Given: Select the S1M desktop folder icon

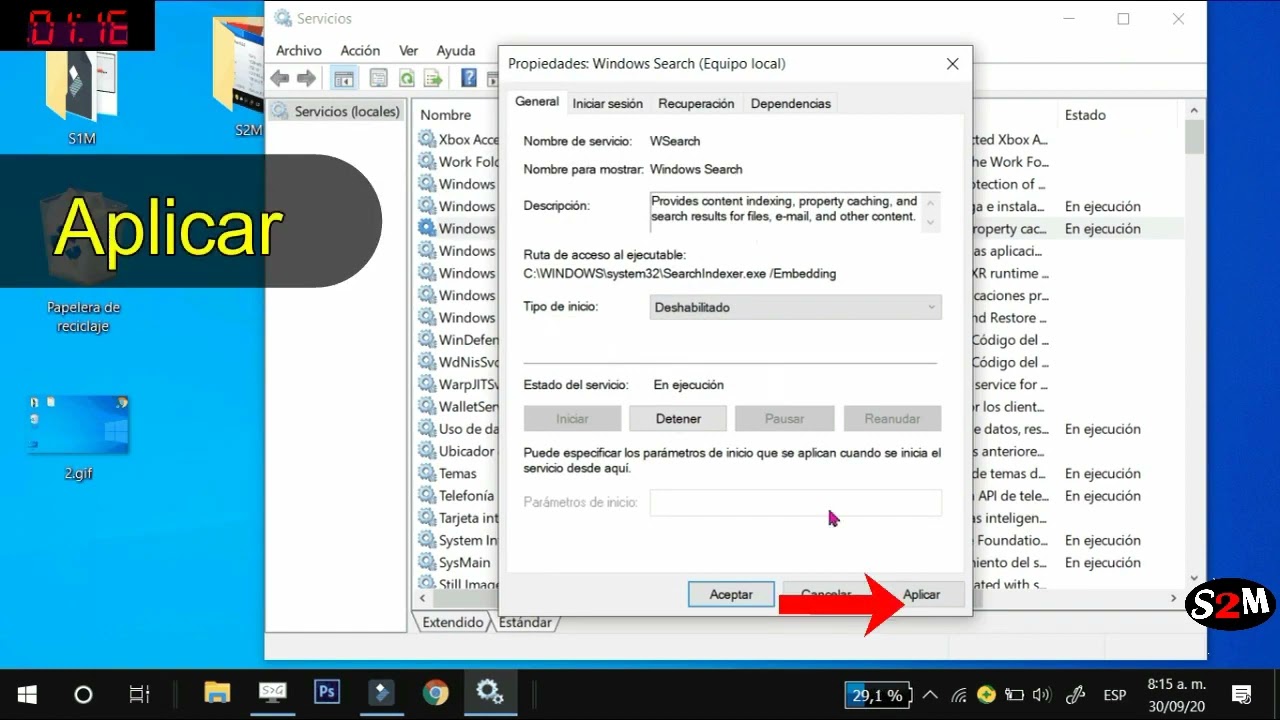Looking at the screenshot, I should [x=82, y=90].
